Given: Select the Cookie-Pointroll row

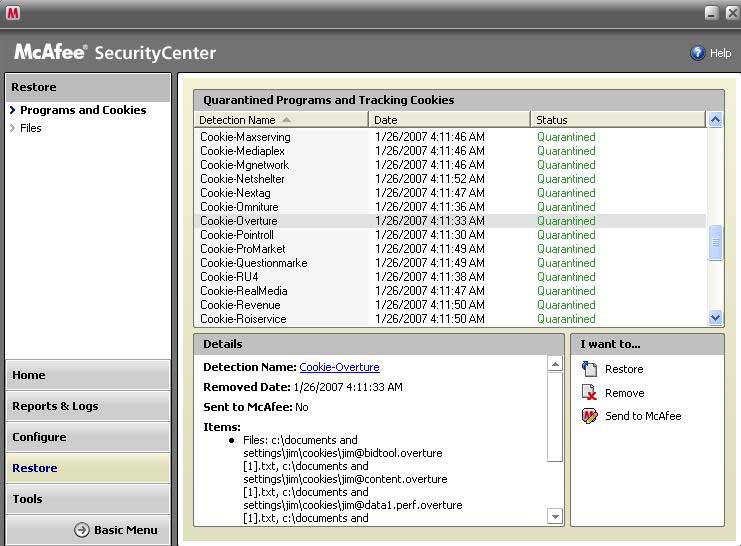Looking at the screenshot, I should [450, 235].
